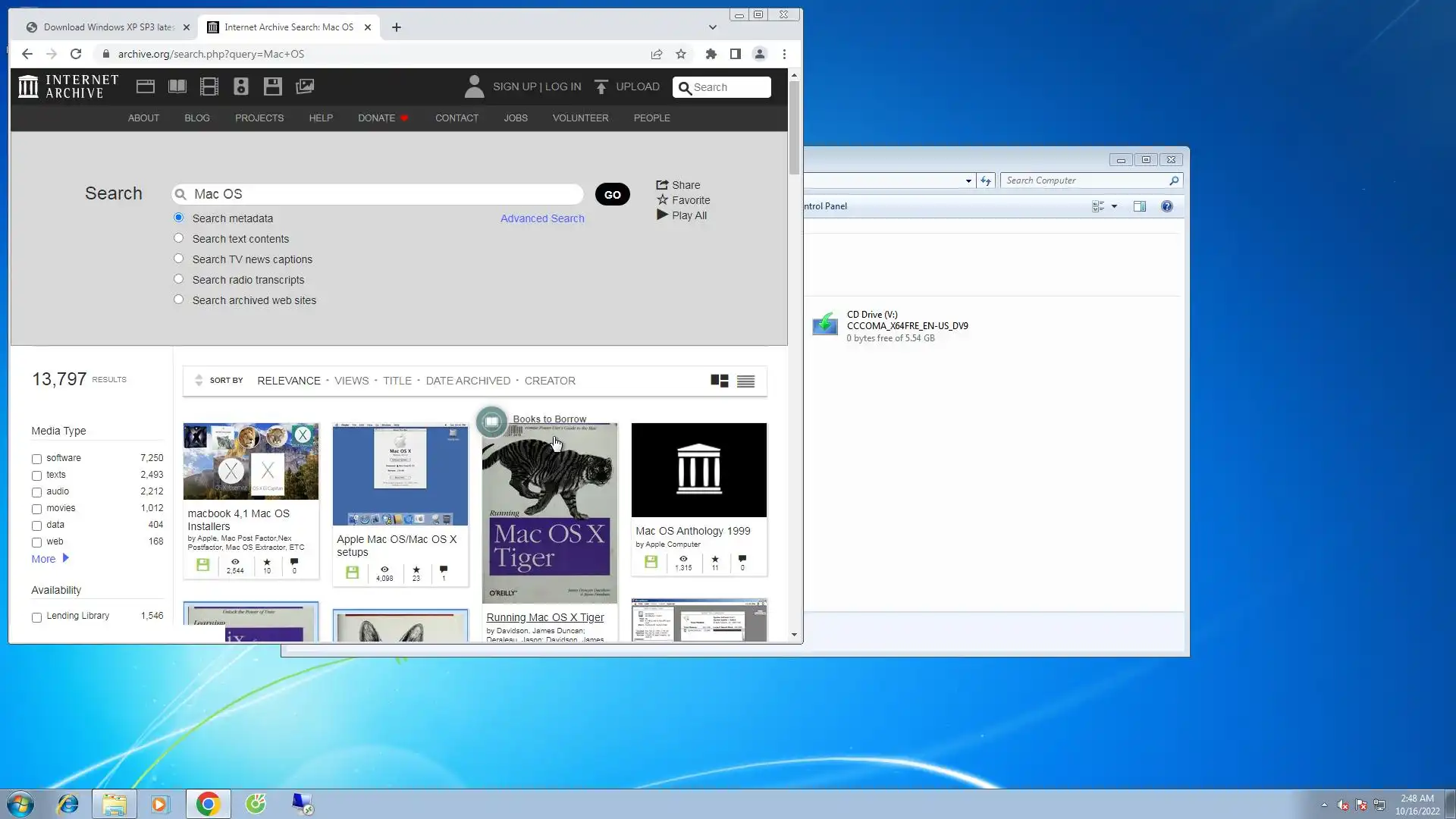Open the Internet Archive texts (books) icon

pyautogui.click(x=177, y=86)
